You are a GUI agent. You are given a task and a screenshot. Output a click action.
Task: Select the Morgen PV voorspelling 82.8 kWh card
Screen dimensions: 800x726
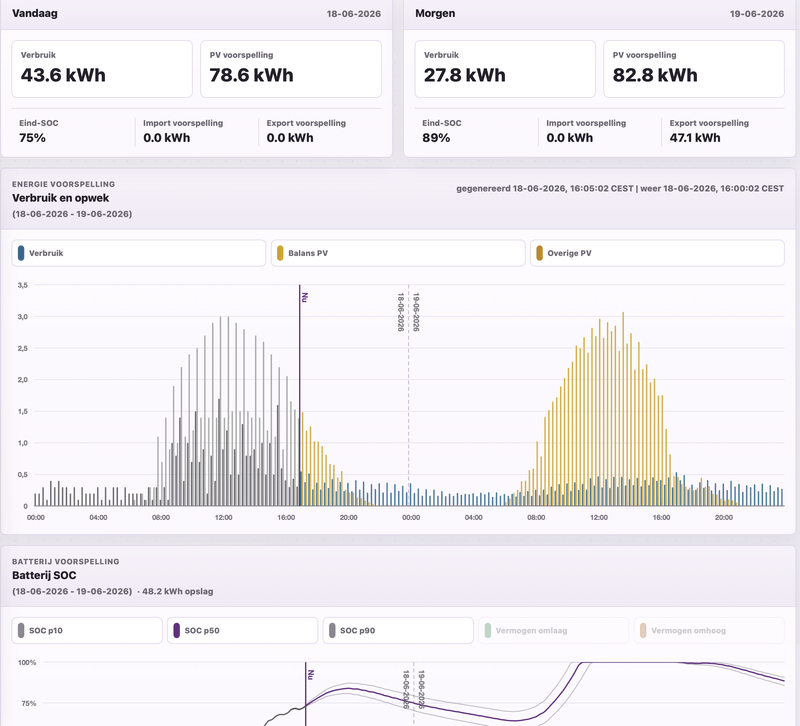click(x=694, y=69)
